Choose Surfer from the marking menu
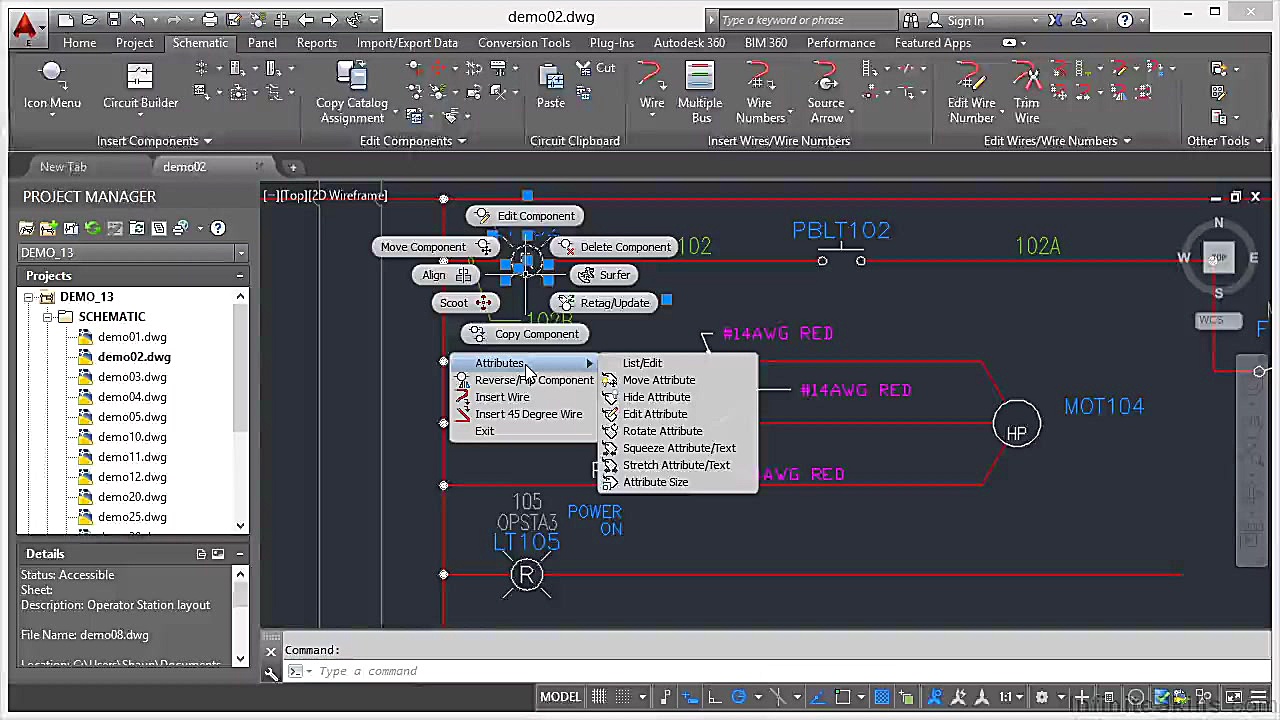The image size is (1280, 720). tap(603, 275)
